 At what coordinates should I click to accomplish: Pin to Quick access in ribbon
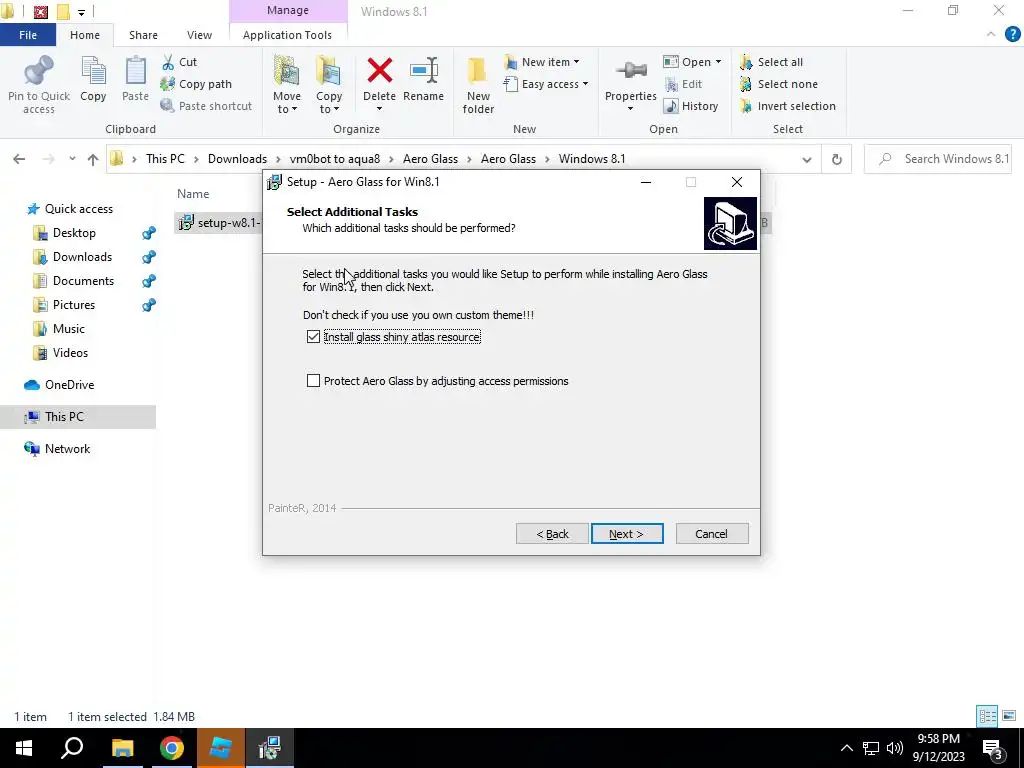[x=39, y=85]
